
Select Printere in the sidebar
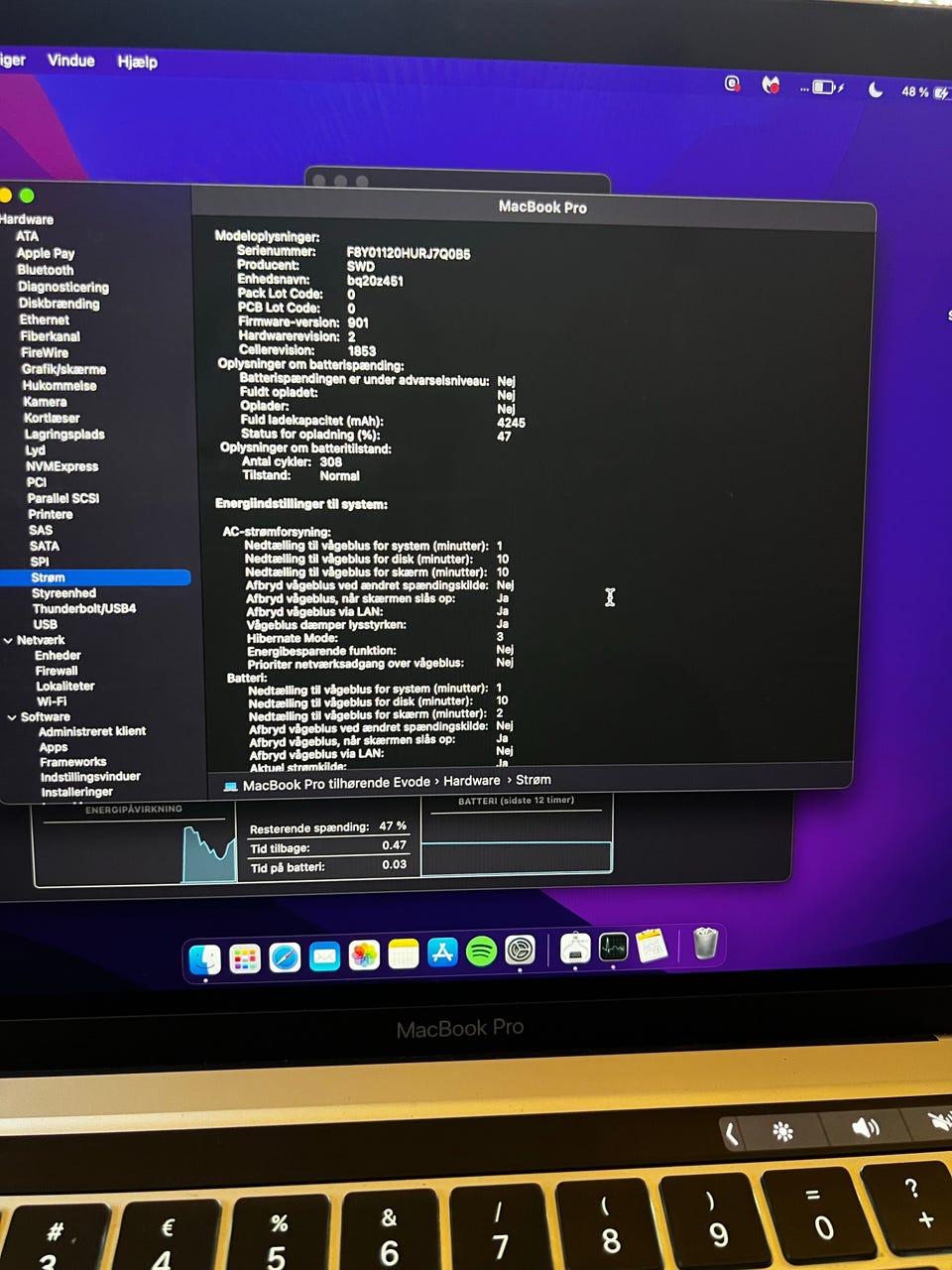pos(51,514)
